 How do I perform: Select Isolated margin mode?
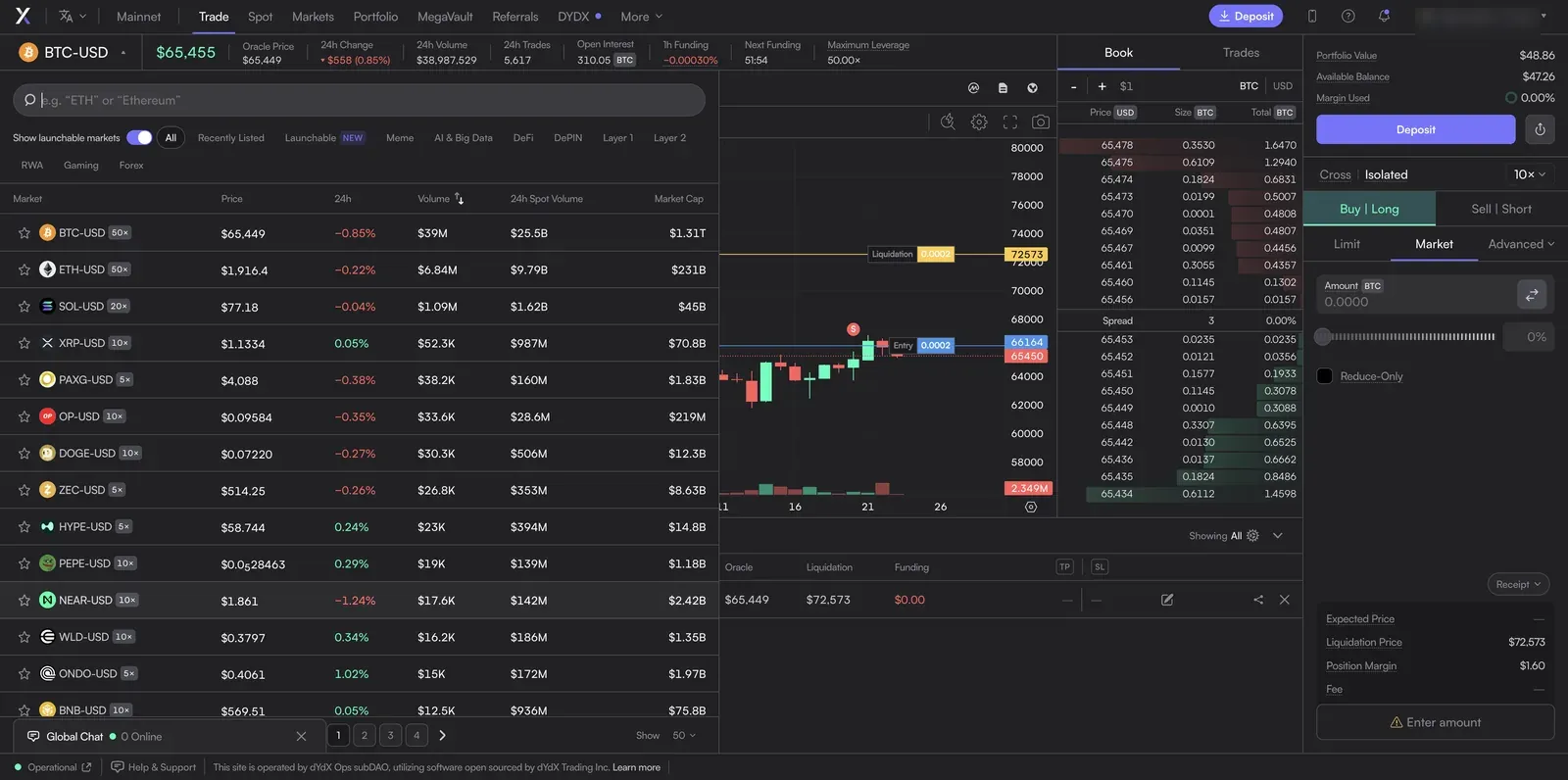(x=1386, y=174)
